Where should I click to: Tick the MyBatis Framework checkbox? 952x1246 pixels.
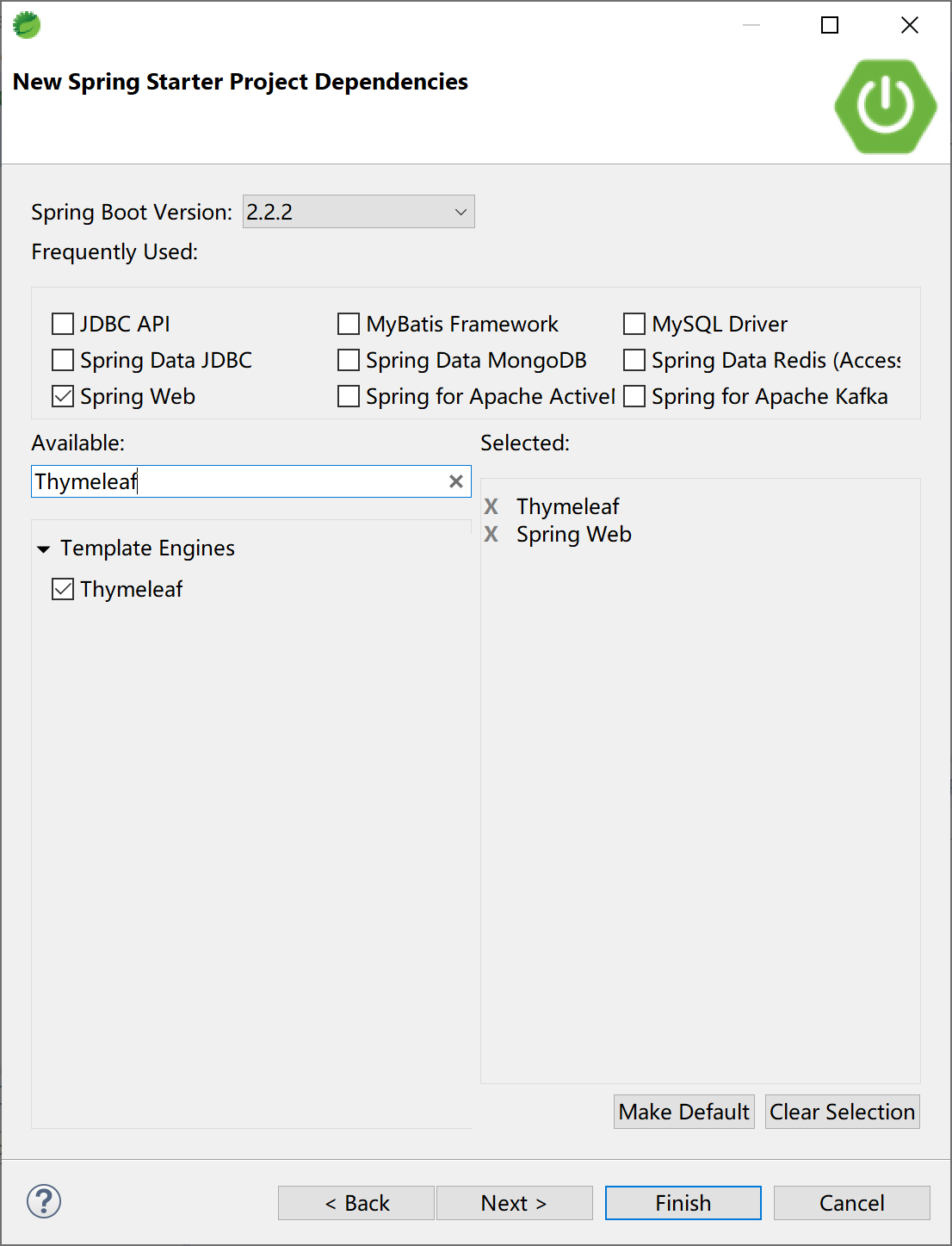coord(349,324)
